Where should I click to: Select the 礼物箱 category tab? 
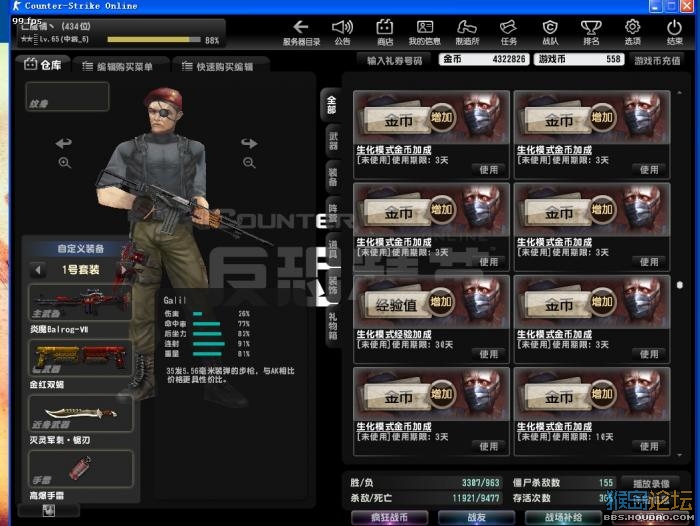(x=333, y=326)
